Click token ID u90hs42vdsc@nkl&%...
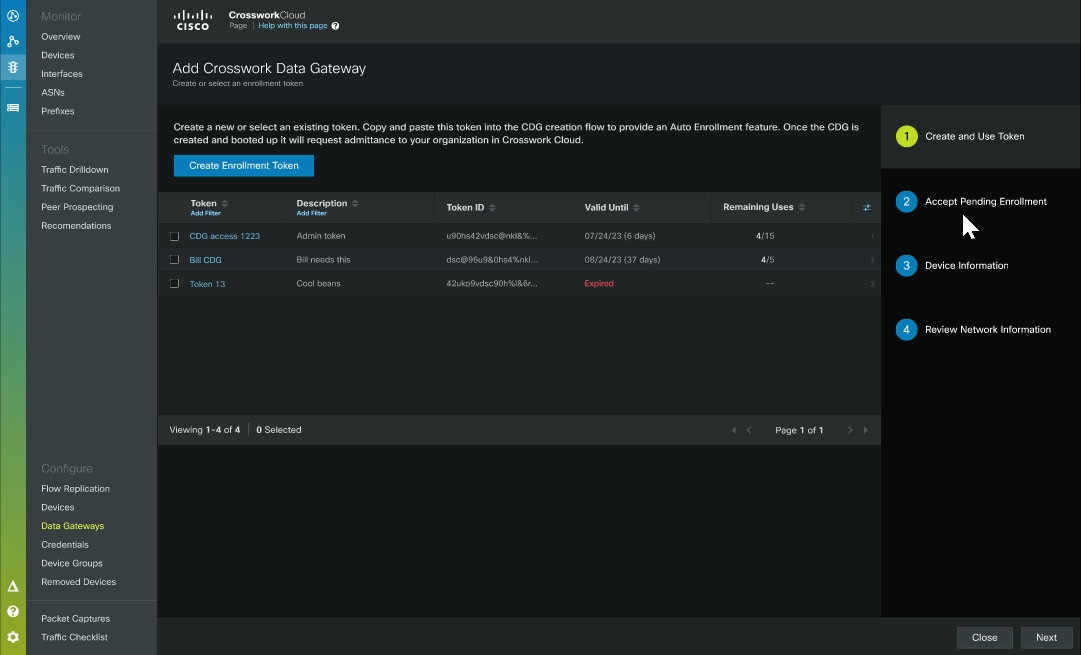This screenshot has width=1081, height=655. tap(492, 236)
